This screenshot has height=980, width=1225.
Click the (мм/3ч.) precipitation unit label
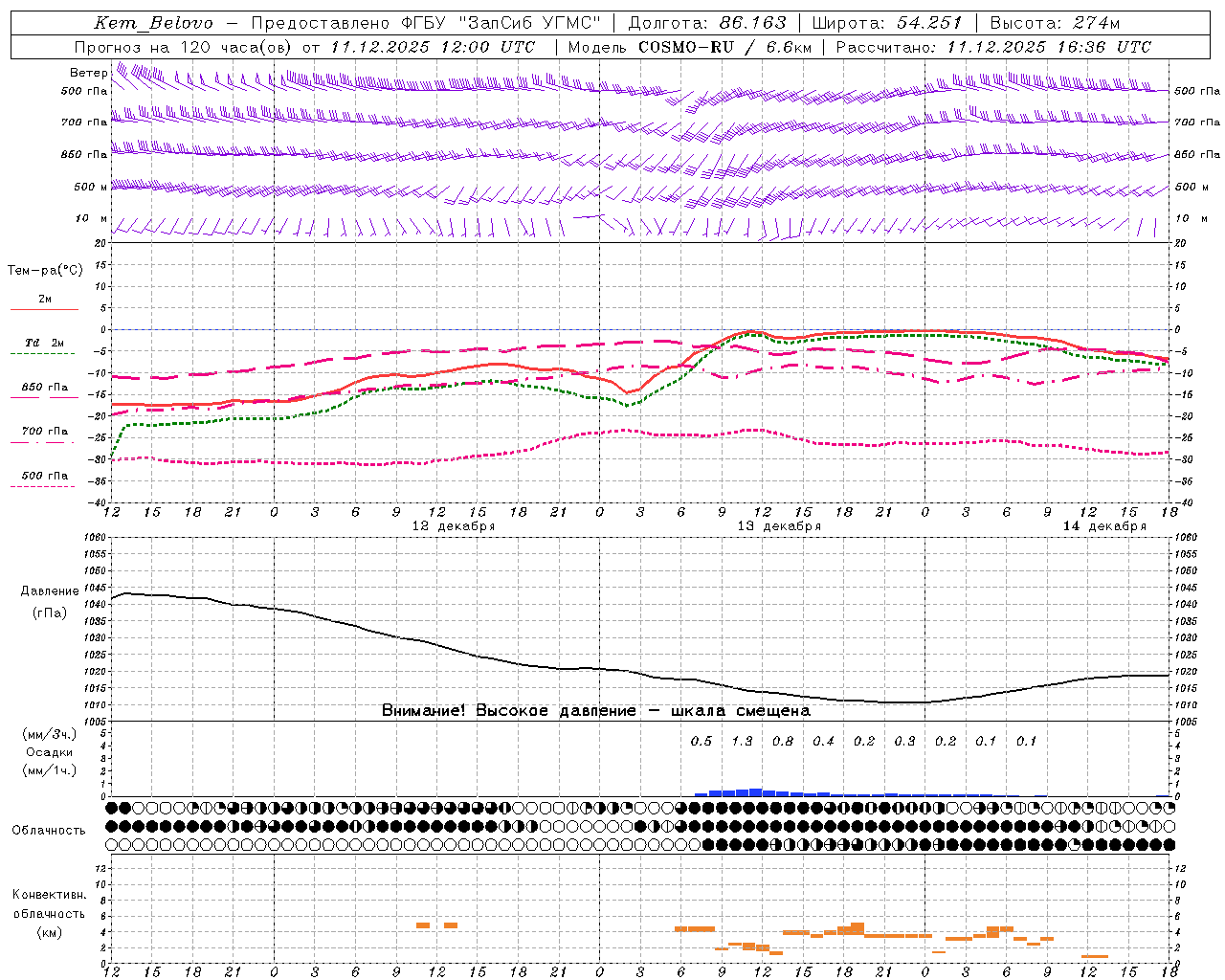(x=50, y=734)
